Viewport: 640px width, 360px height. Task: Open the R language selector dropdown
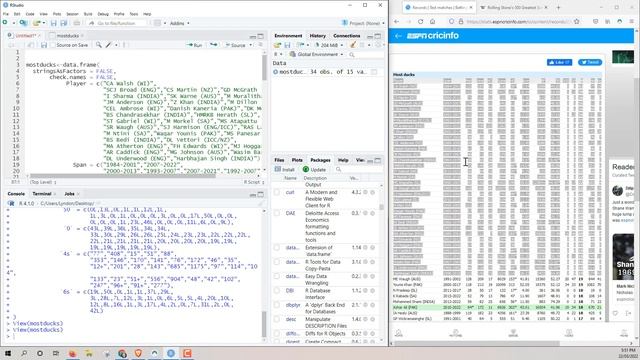click(278, 54)
